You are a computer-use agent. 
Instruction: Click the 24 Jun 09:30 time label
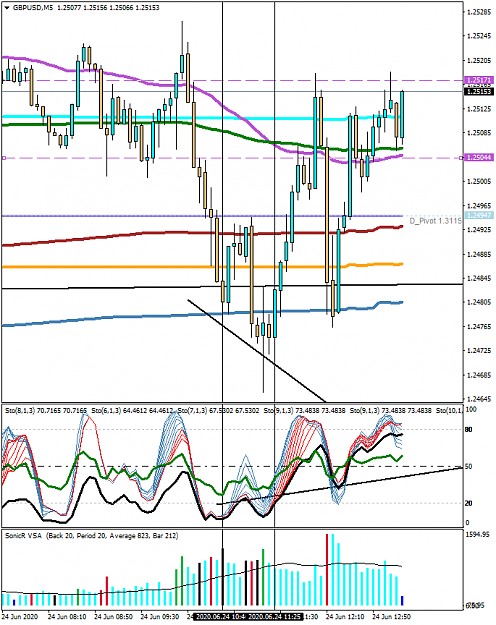click(x=160, y=617)
